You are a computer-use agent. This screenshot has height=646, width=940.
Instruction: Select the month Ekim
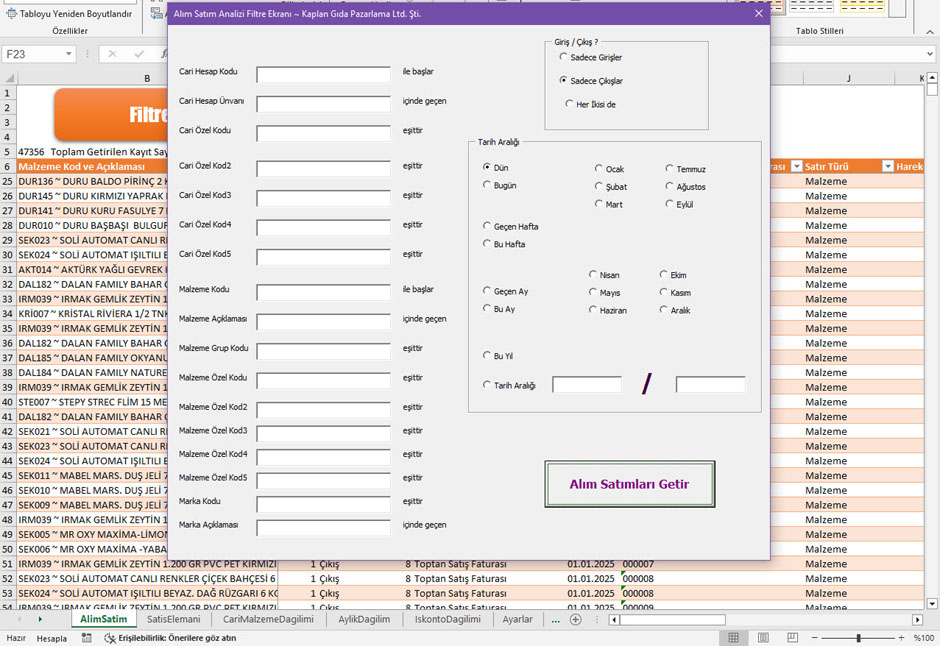(x=673, y=275)
